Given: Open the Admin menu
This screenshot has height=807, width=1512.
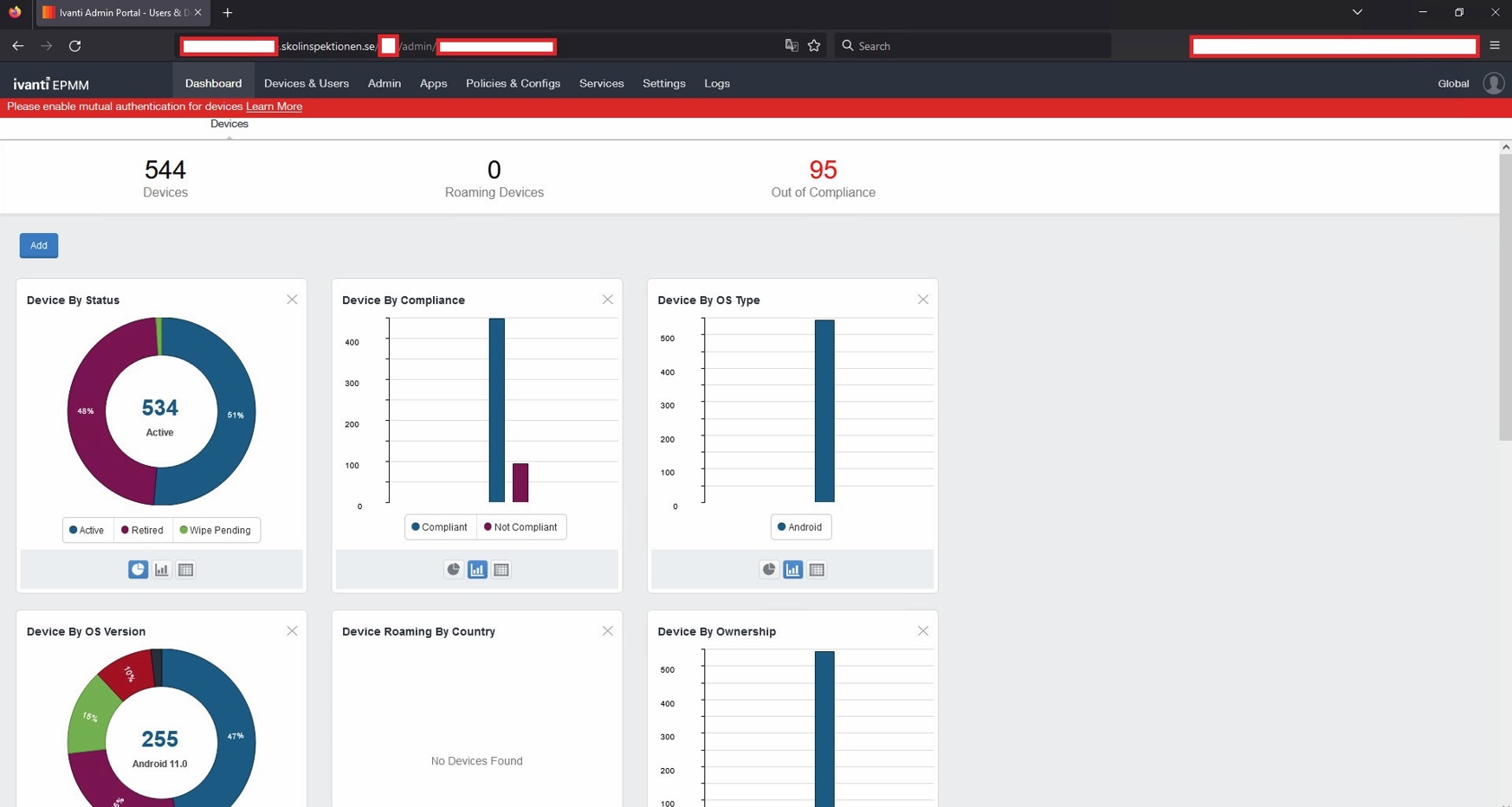Looking at the screenshot, I should [384, 83].
